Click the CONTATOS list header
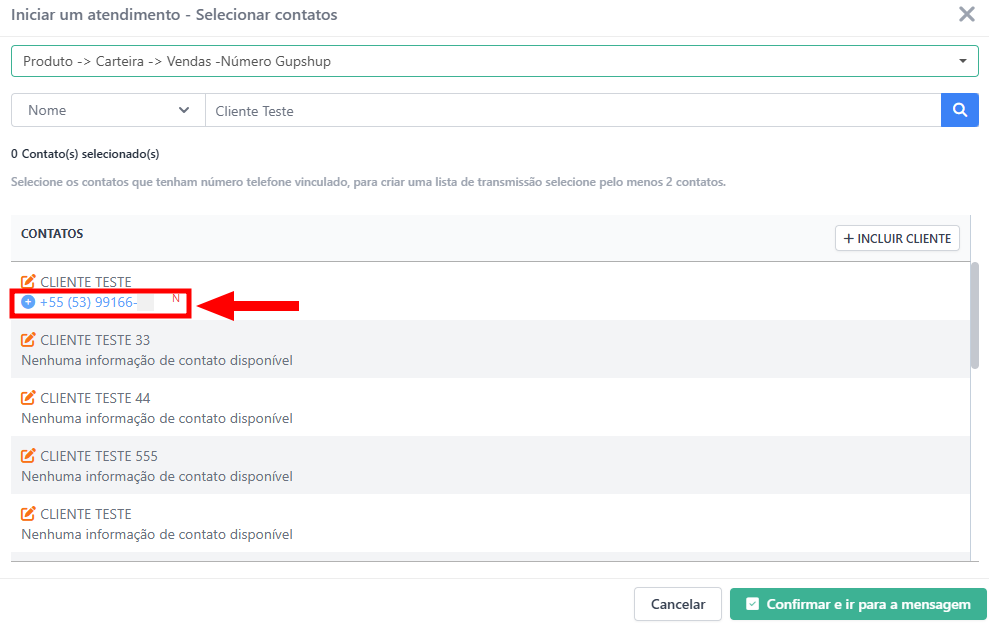989x623 pixels. click(52, 234)
